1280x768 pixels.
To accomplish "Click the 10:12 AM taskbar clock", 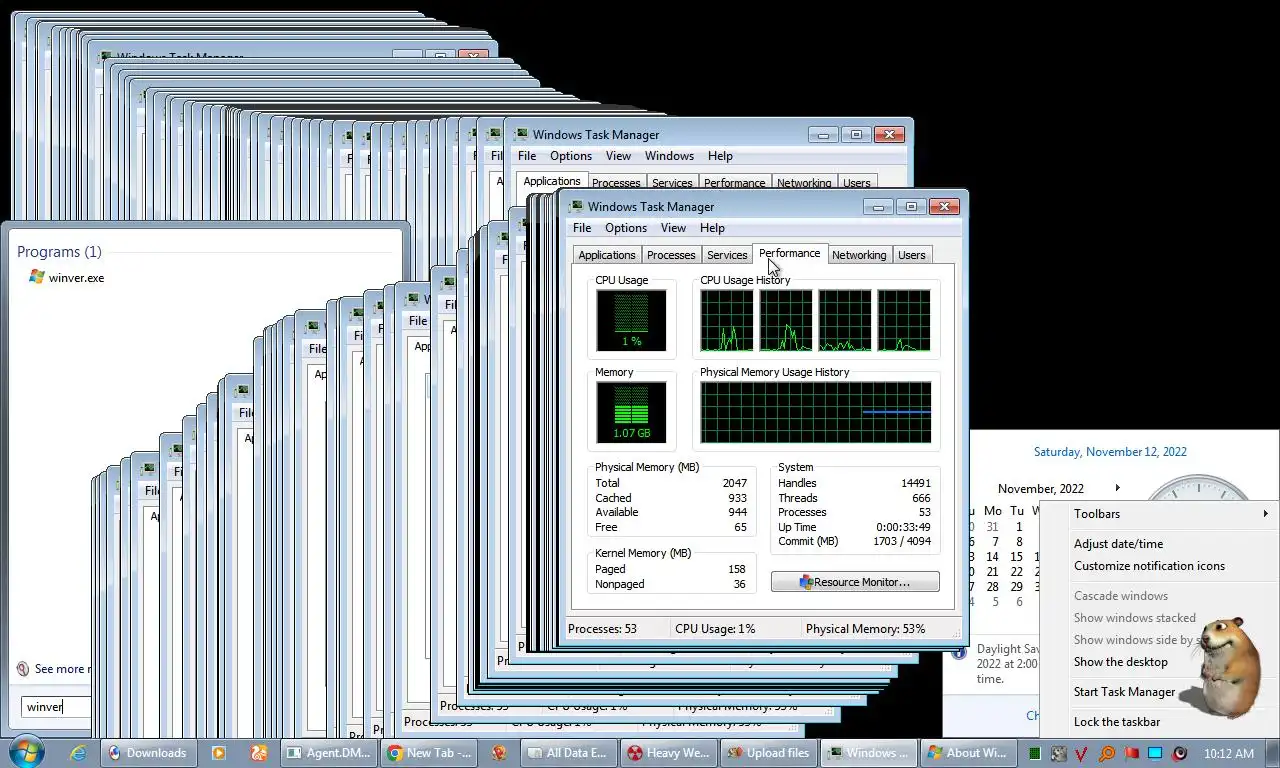I will [x=1229, y=753].
